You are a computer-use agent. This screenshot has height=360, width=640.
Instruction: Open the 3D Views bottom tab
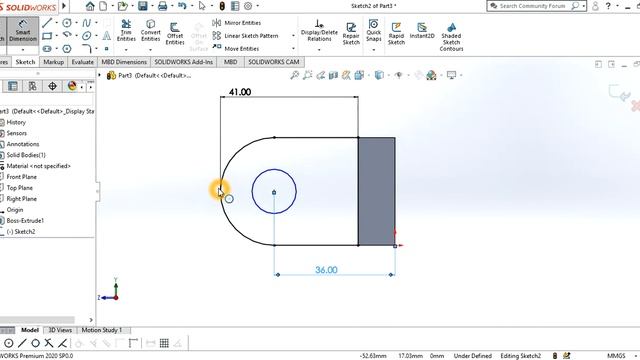60,330
